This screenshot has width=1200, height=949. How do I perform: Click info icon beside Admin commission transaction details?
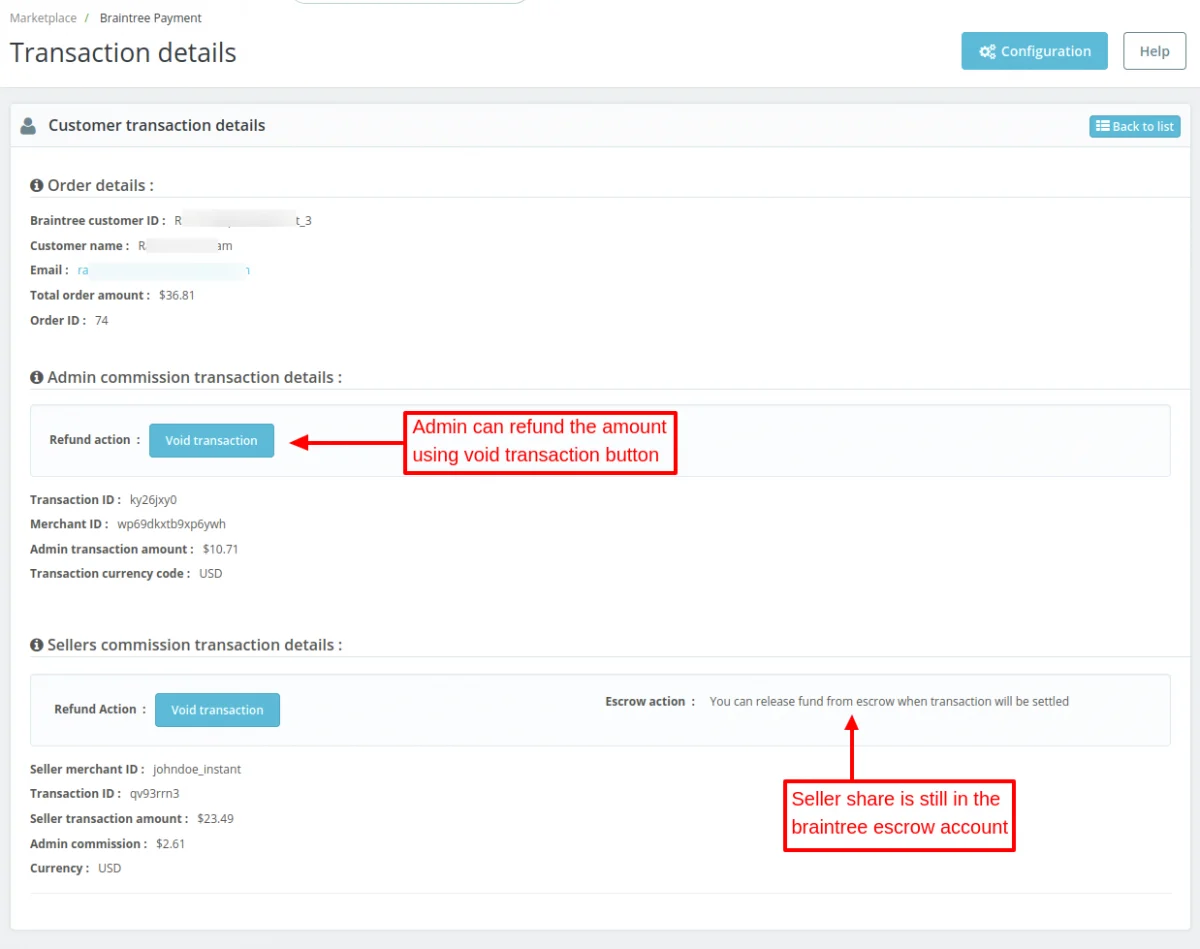37,378
